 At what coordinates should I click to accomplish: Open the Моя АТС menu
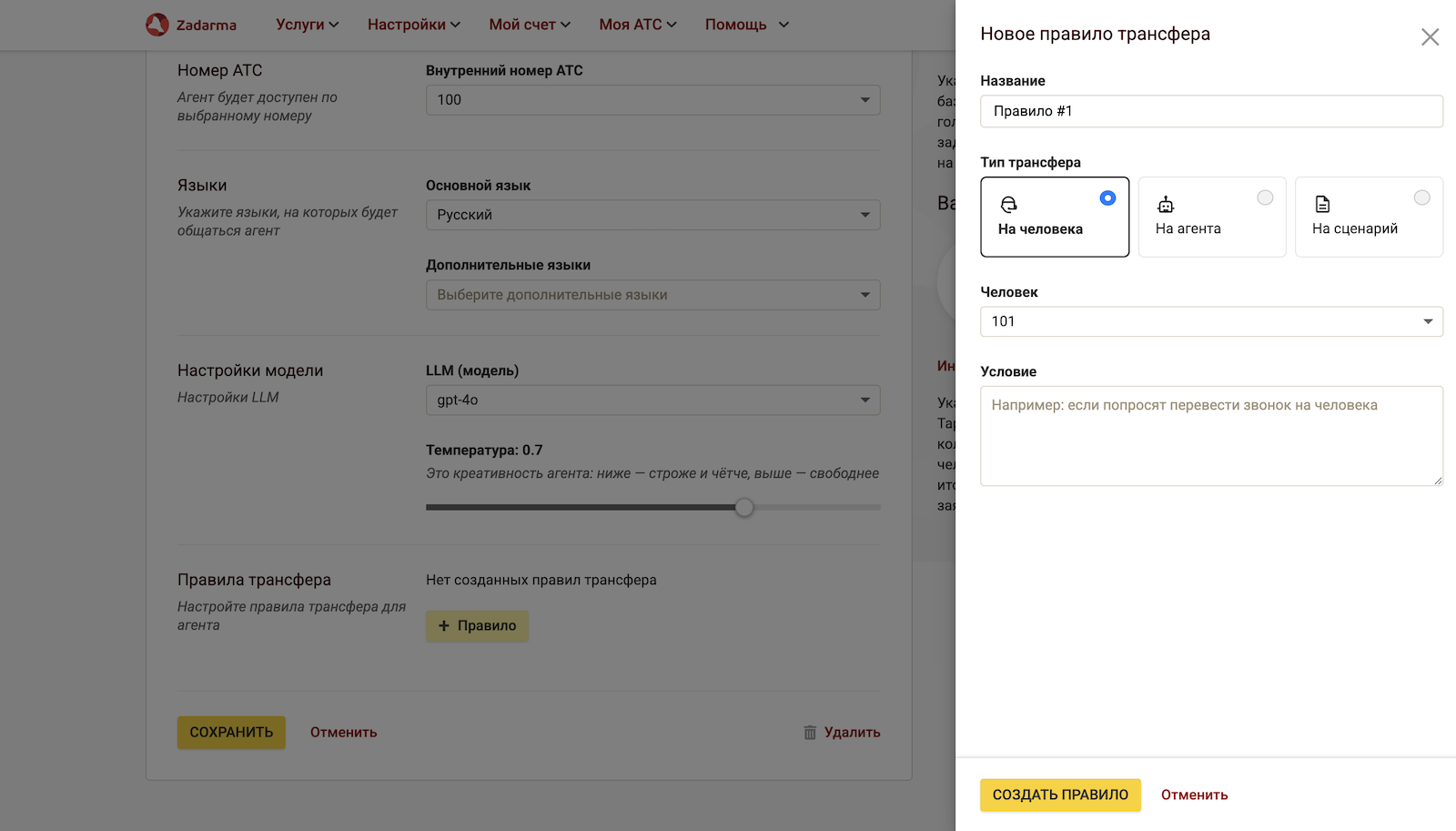(637, 25)
